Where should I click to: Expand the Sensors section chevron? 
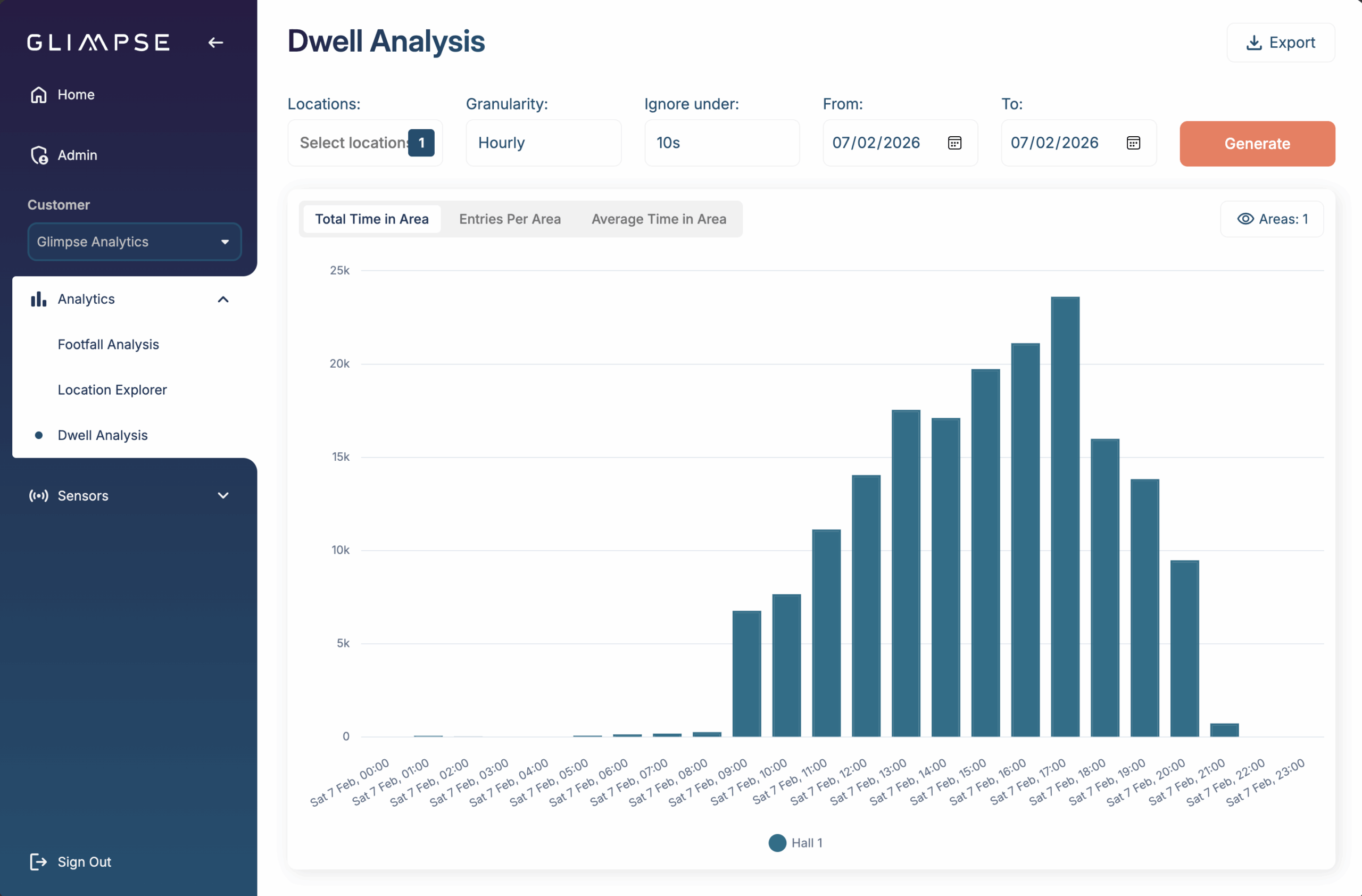click(x=223, y=495)
